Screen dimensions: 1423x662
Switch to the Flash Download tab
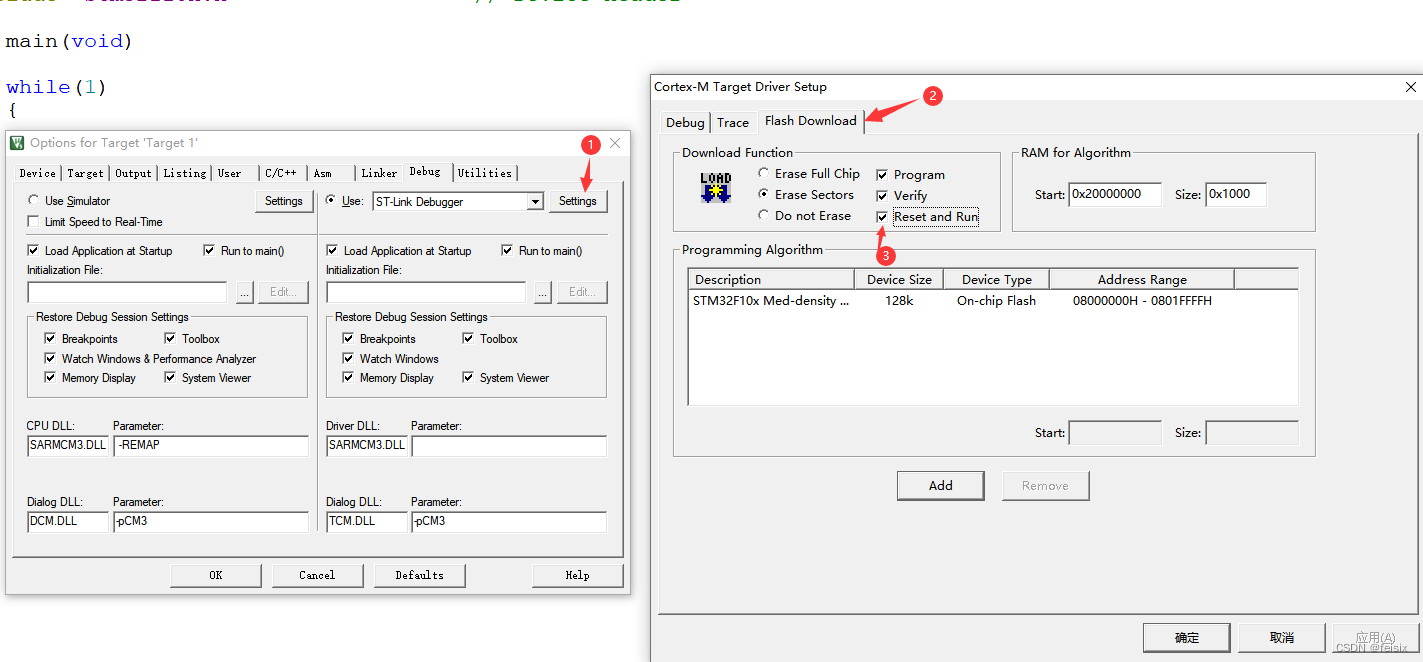click(811, 120)
